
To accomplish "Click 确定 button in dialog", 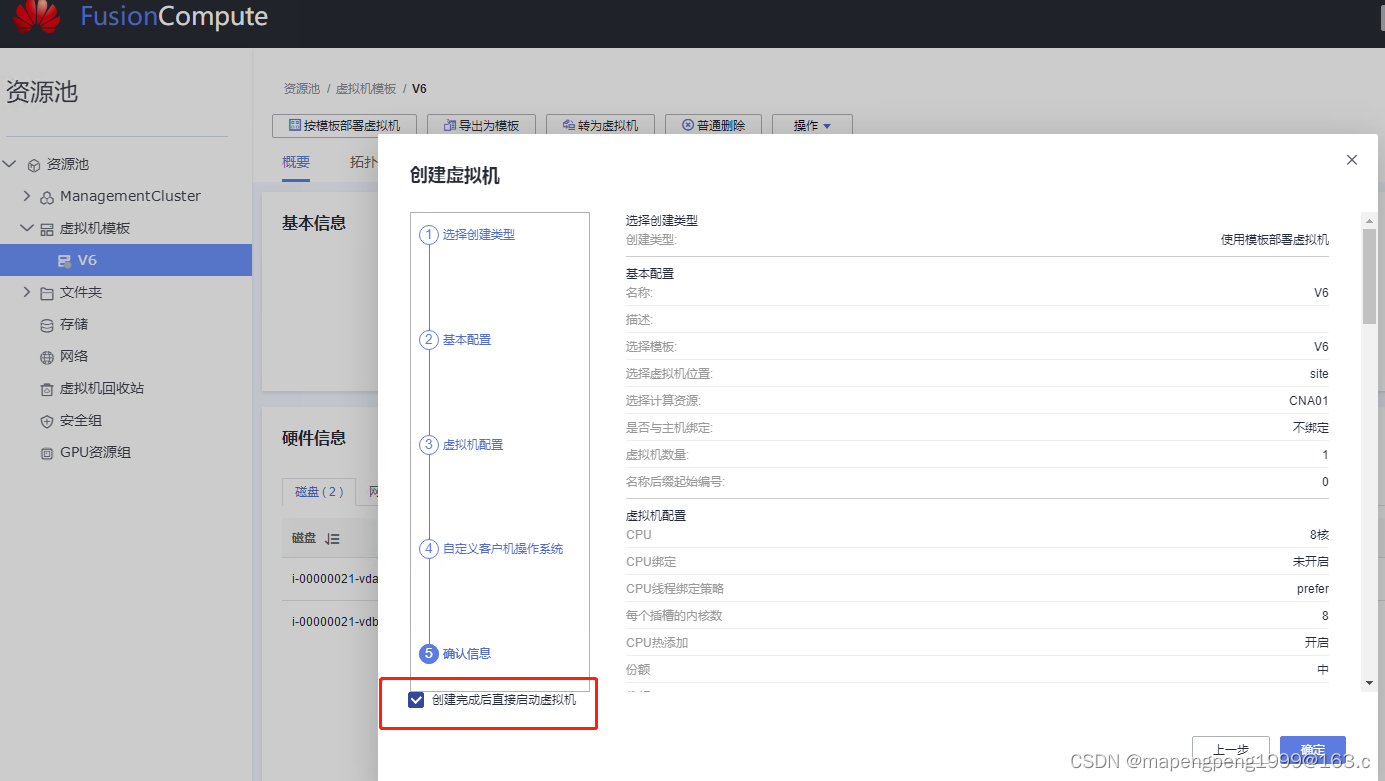I will (x=1313, y=750).
